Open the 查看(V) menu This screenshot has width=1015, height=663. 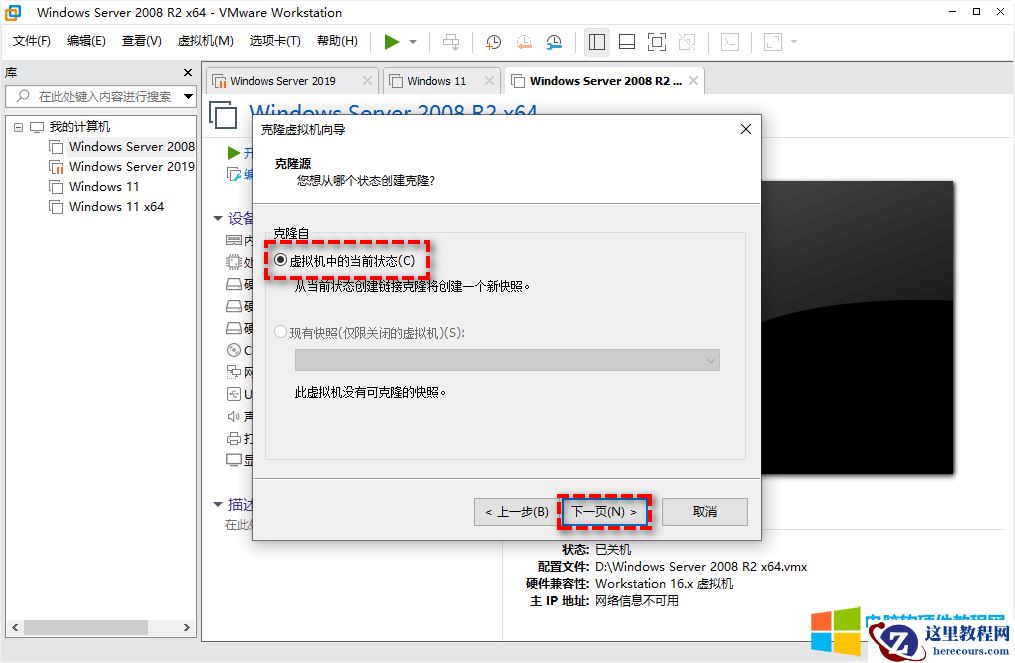point(142,41)
